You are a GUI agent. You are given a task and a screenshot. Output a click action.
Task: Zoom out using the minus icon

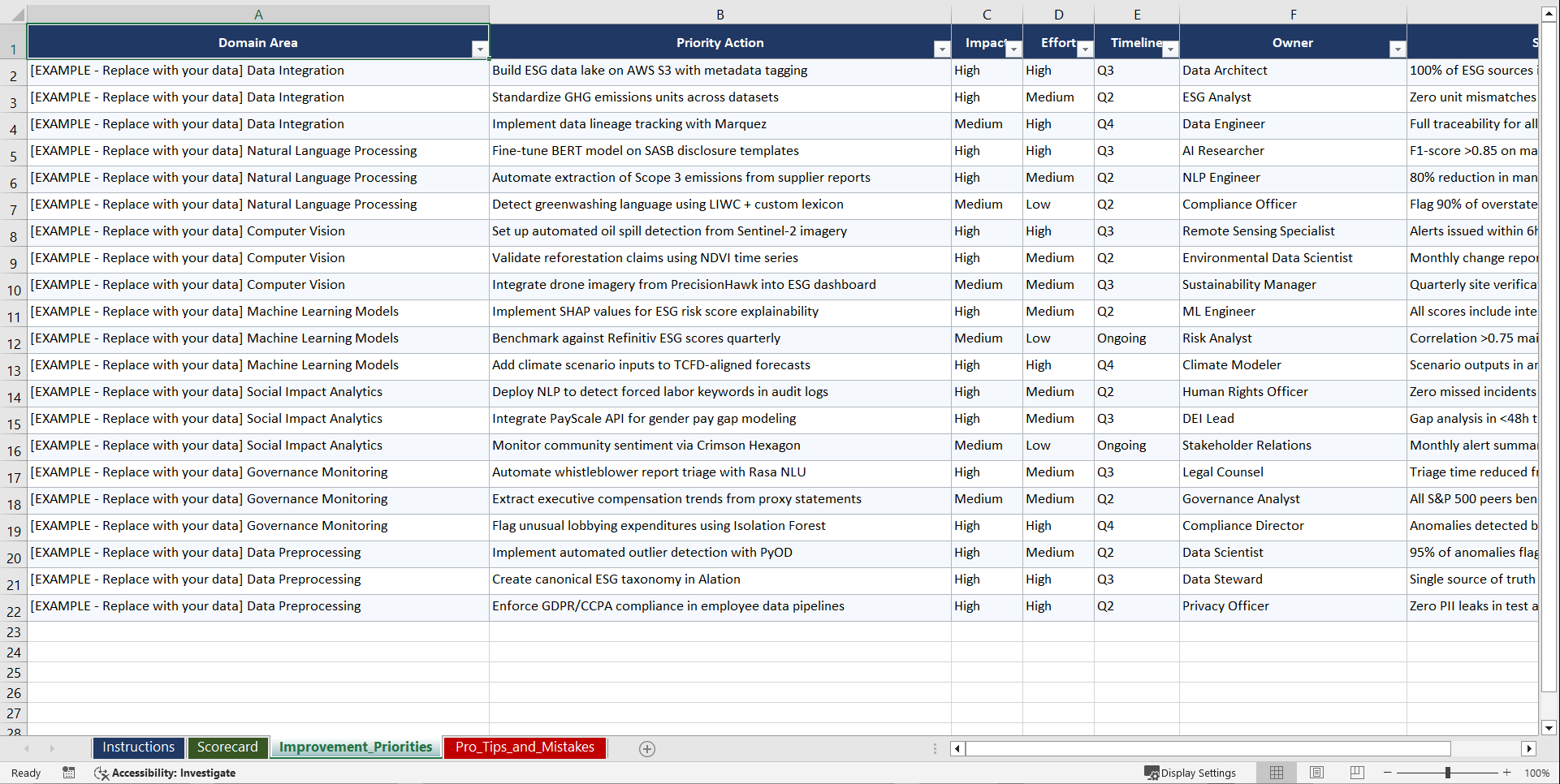click(1388, 773)
